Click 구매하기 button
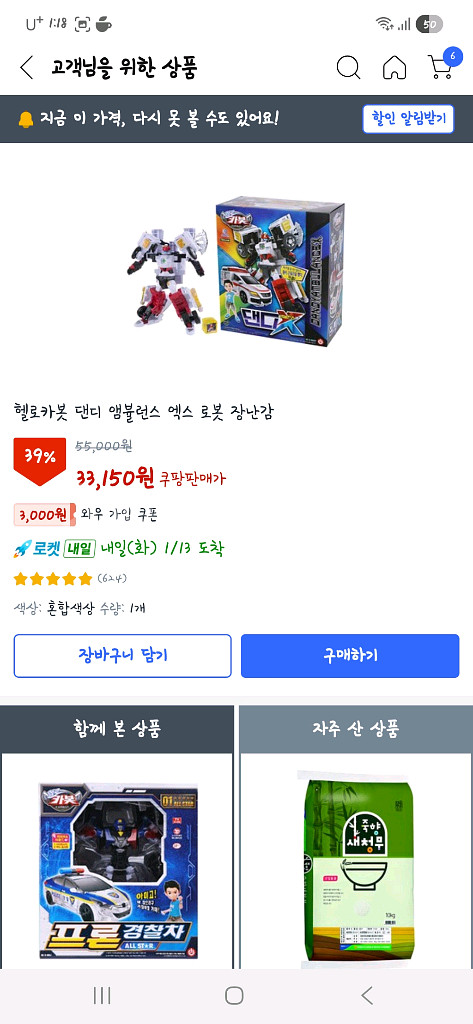Image resolution: width=473 pixels, height=1024 pixels. coord(350,656)
